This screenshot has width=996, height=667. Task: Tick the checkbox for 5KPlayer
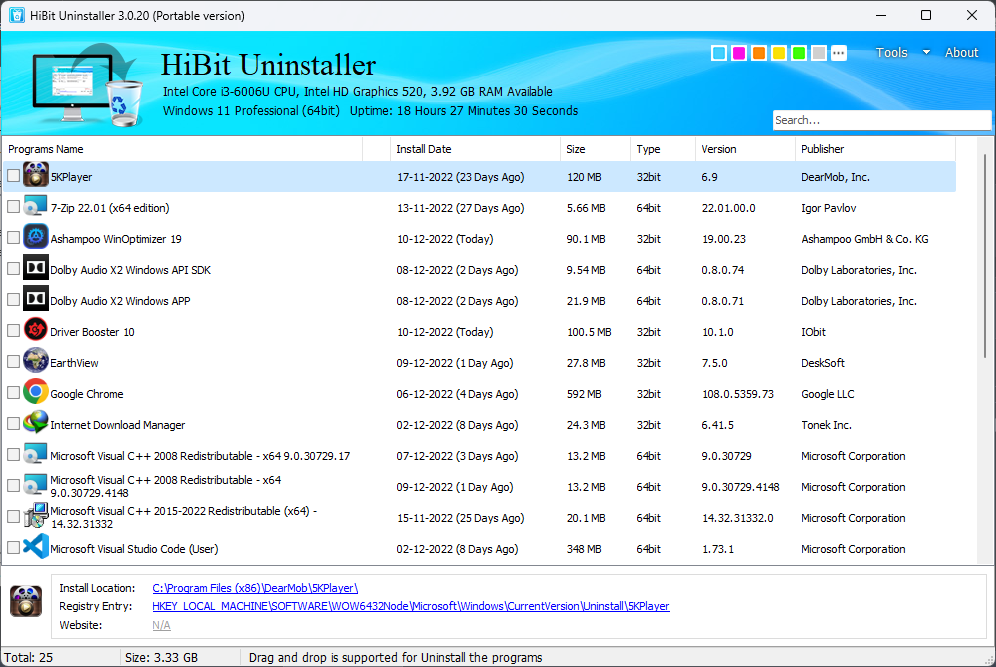13,176
